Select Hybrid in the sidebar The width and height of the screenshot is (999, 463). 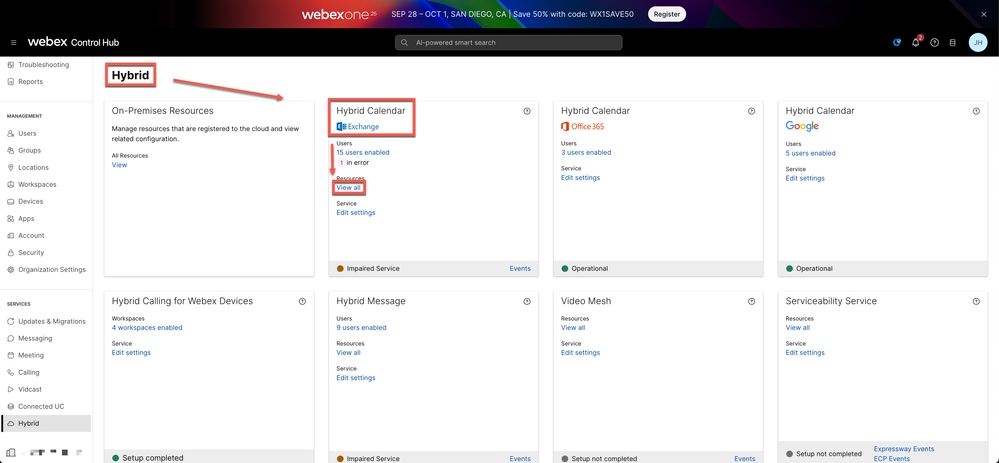point(47,424)
